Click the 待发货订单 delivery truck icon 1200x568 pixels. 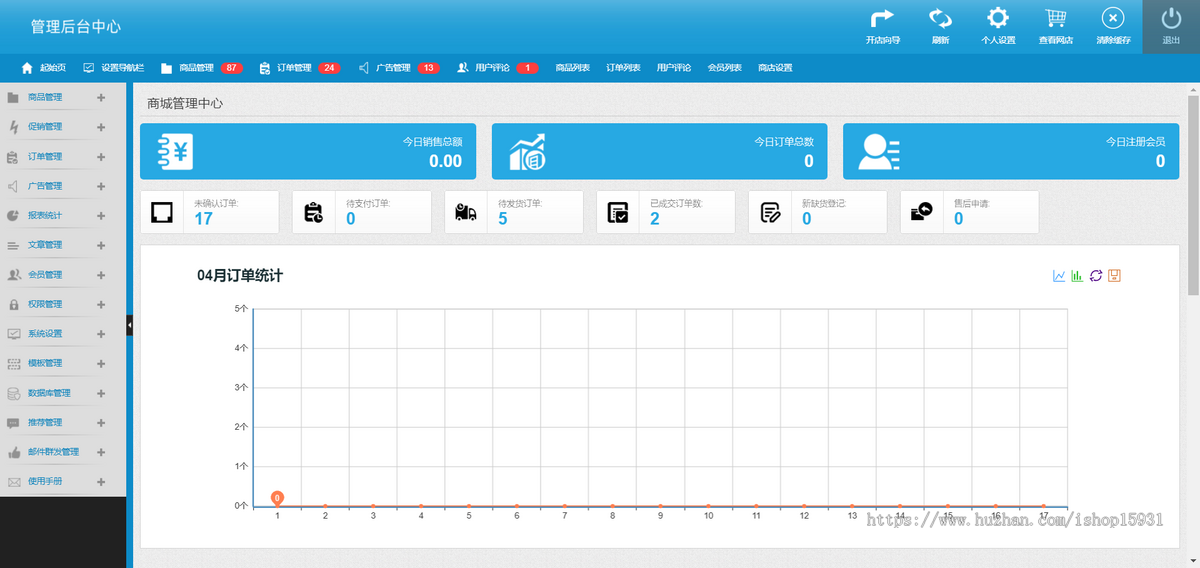[466, 212]
